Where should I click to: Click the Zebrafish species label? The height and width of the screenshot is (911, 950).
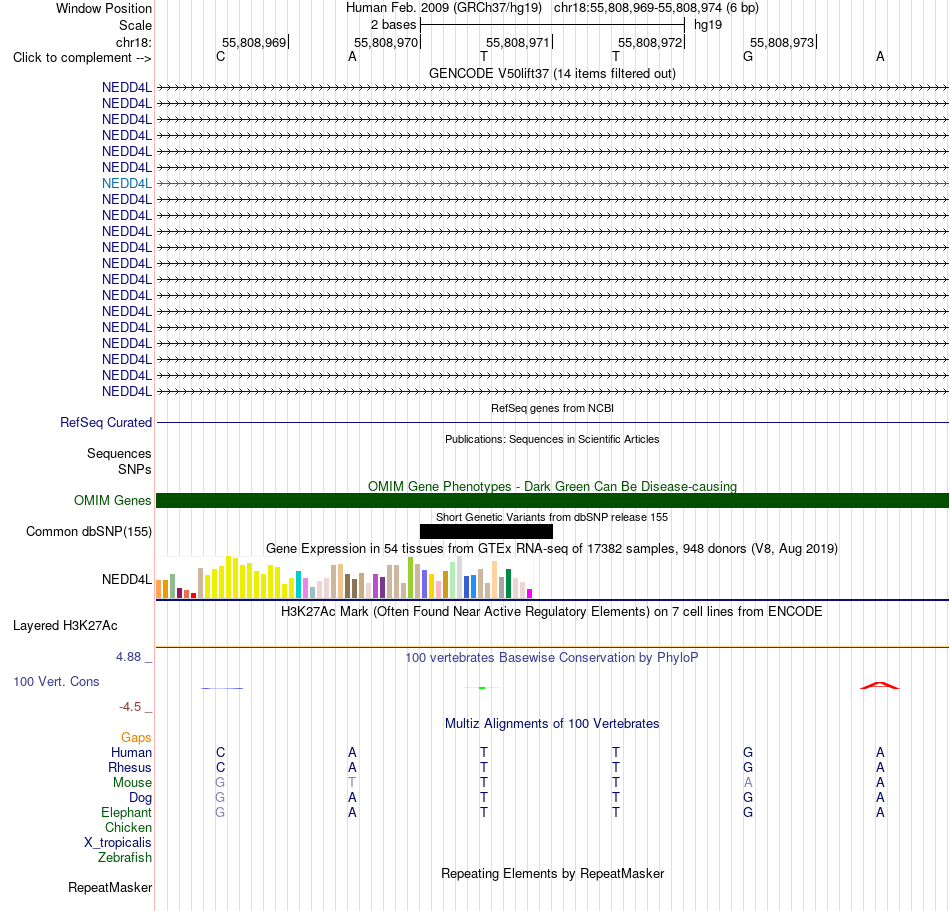(x=125, y=858)
